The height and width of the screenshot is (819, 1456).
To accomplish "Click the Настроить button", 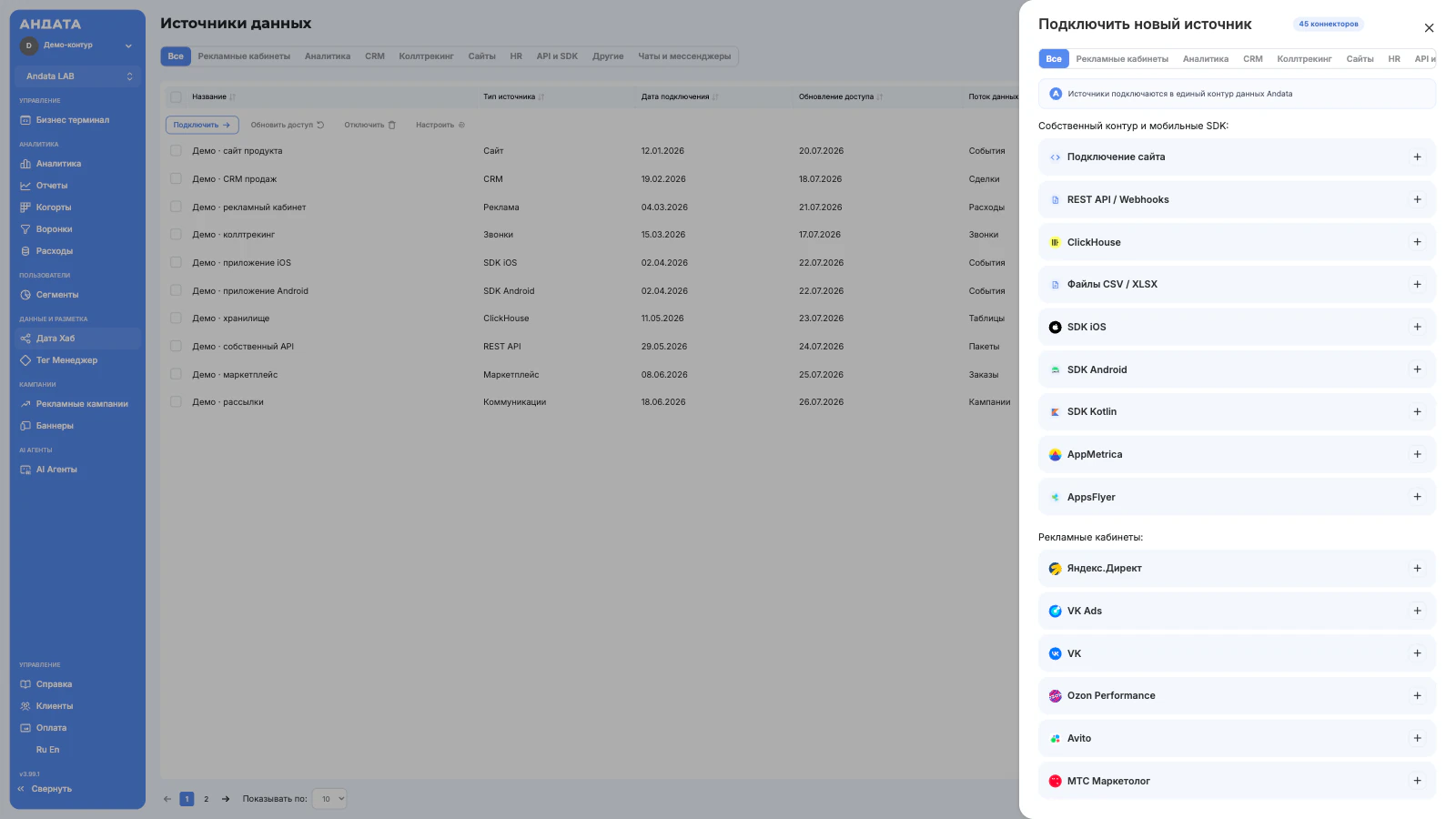I will point(440,126).
